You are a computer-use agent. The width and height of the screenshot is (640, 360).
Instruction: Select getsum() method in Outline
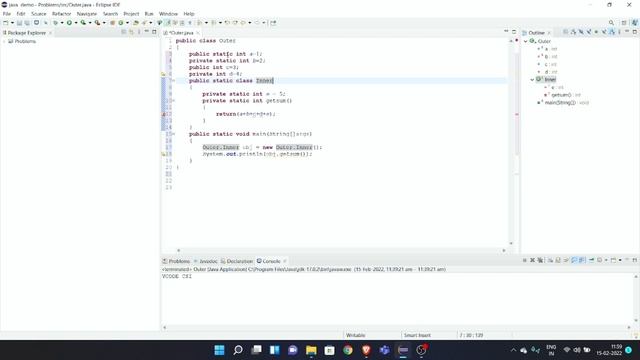pos(562,95)
